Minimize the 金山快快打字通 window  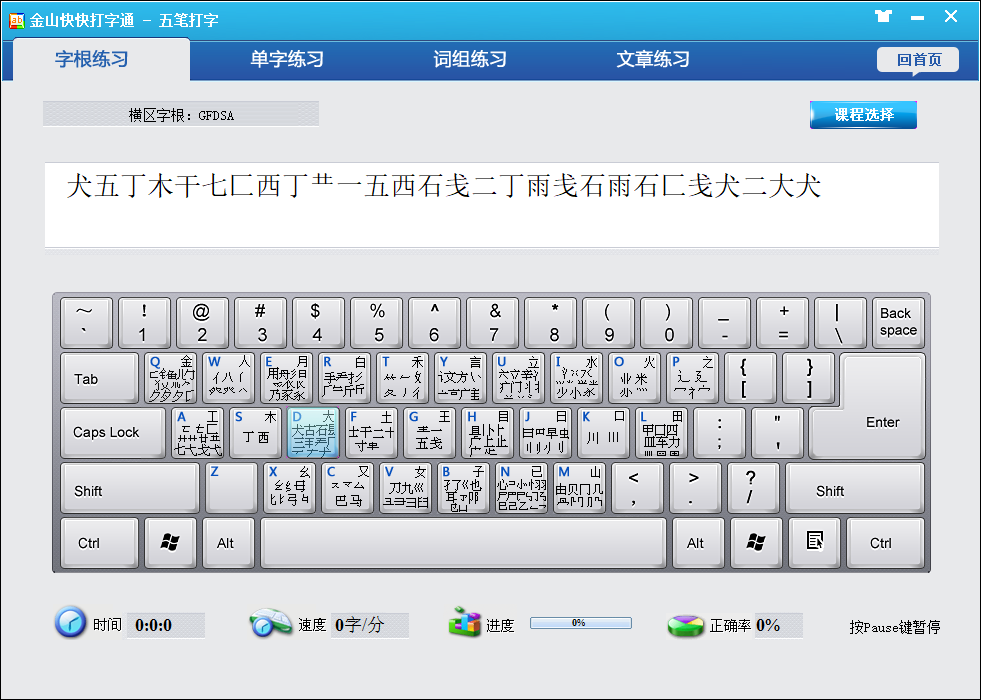pyautogui.click(x=917, y=18)
